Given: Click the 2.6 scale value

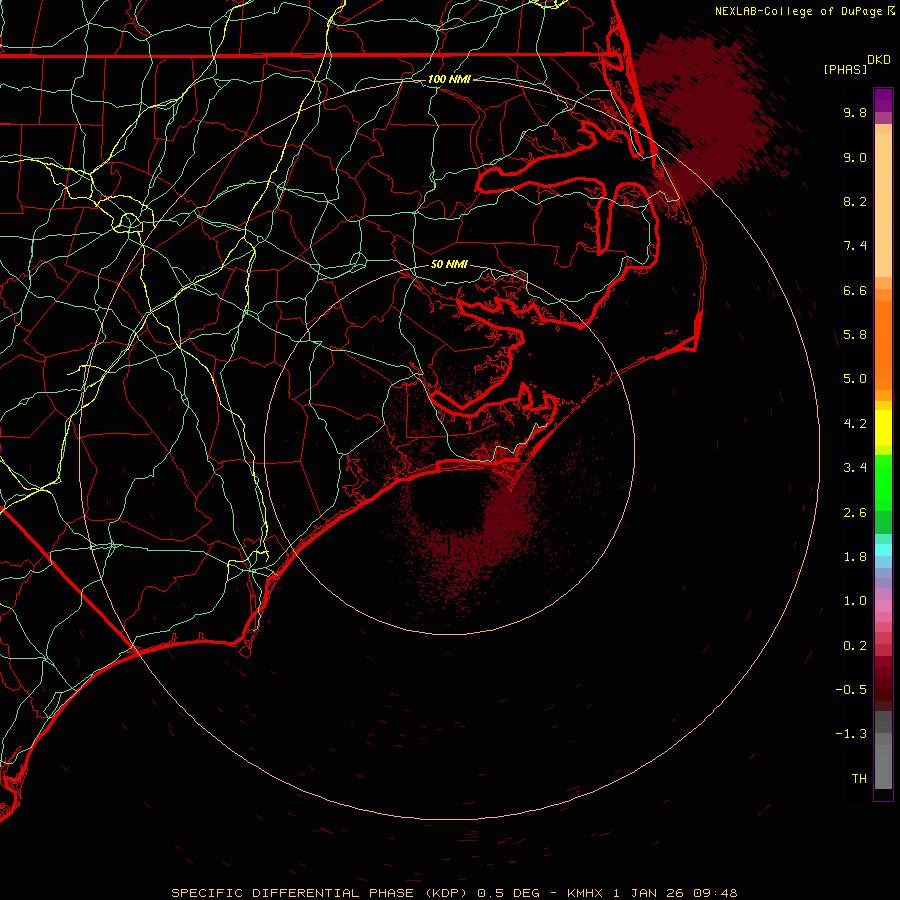Looking at the screenshot, I should point(855,513).
